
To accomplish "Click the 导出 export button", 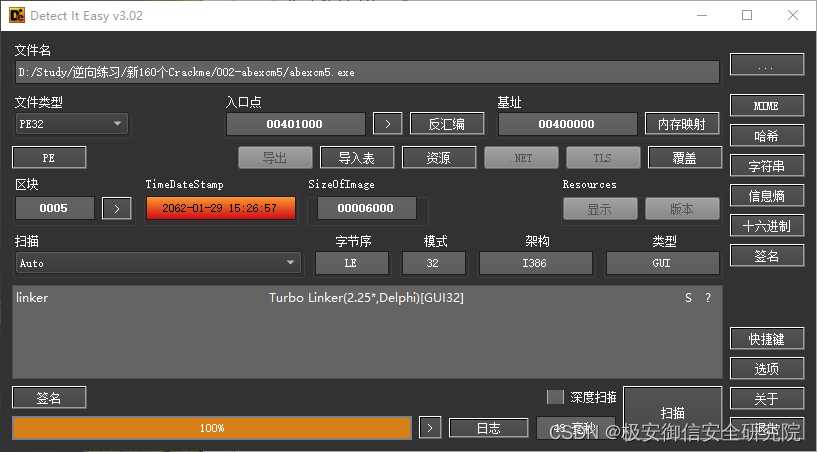I will [275, 158].
